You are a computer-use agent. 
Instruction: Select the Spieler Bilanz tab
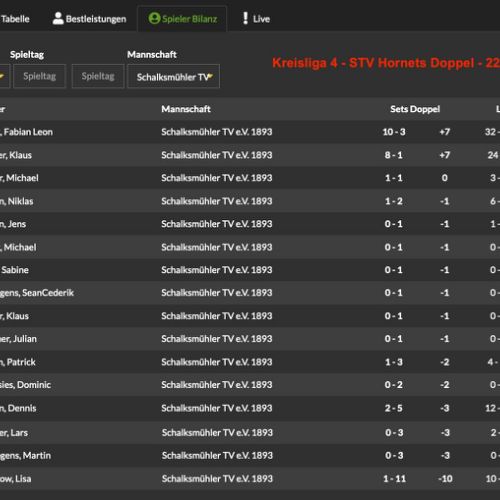pos(182,19)
